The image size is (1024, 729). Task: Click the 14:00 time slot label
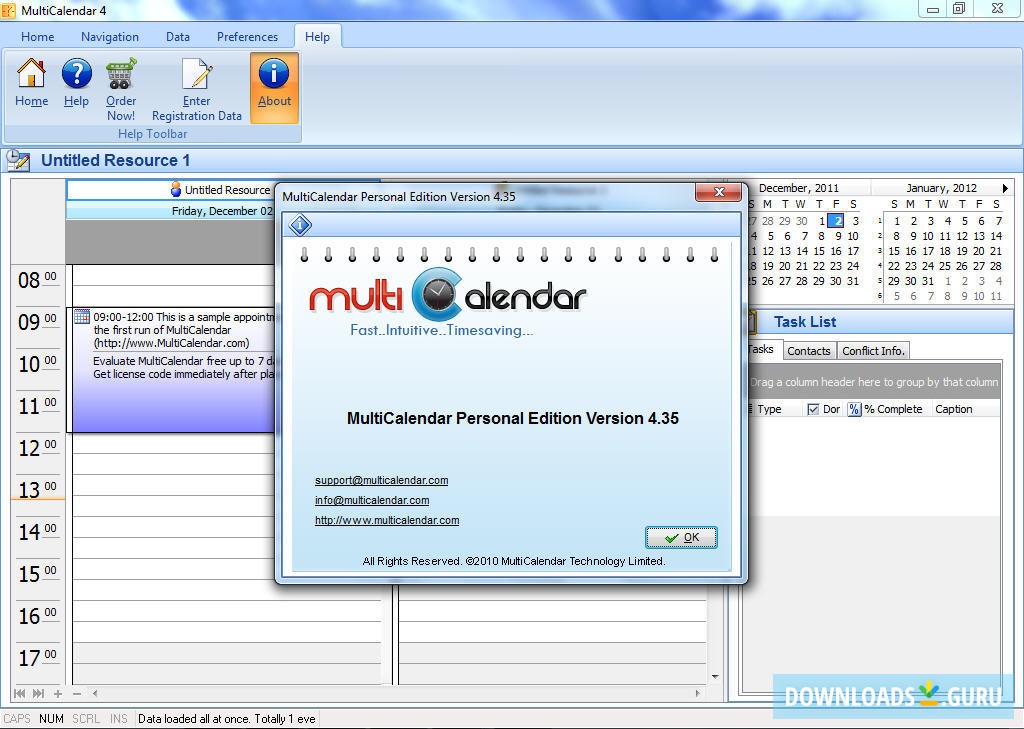pos(37,532)
